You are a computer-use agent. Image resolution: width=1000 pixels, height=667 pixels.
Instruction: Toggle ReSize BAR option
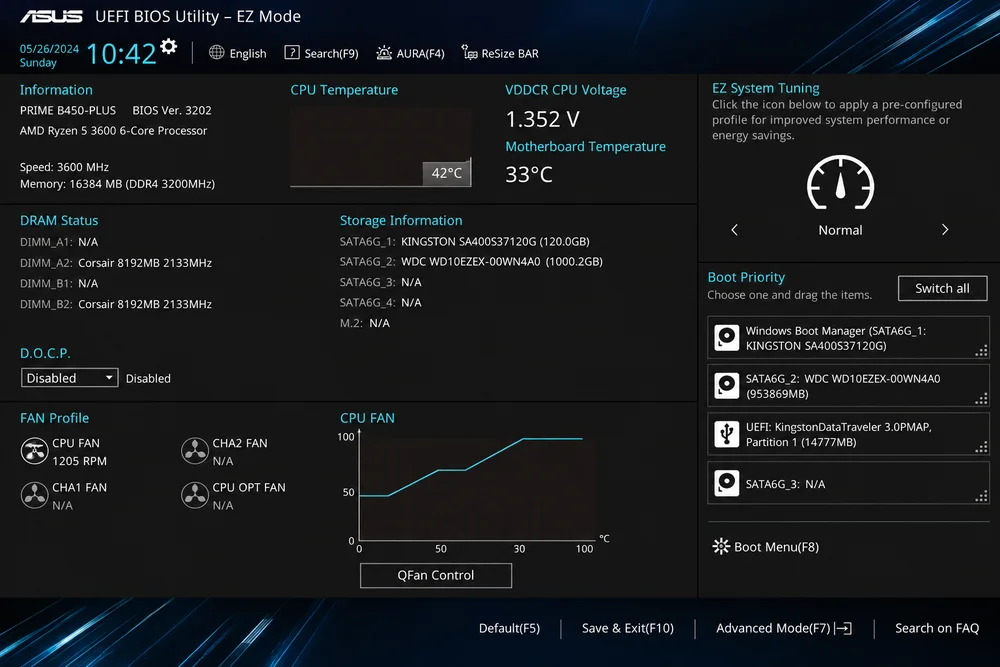[x=500, y=53]
